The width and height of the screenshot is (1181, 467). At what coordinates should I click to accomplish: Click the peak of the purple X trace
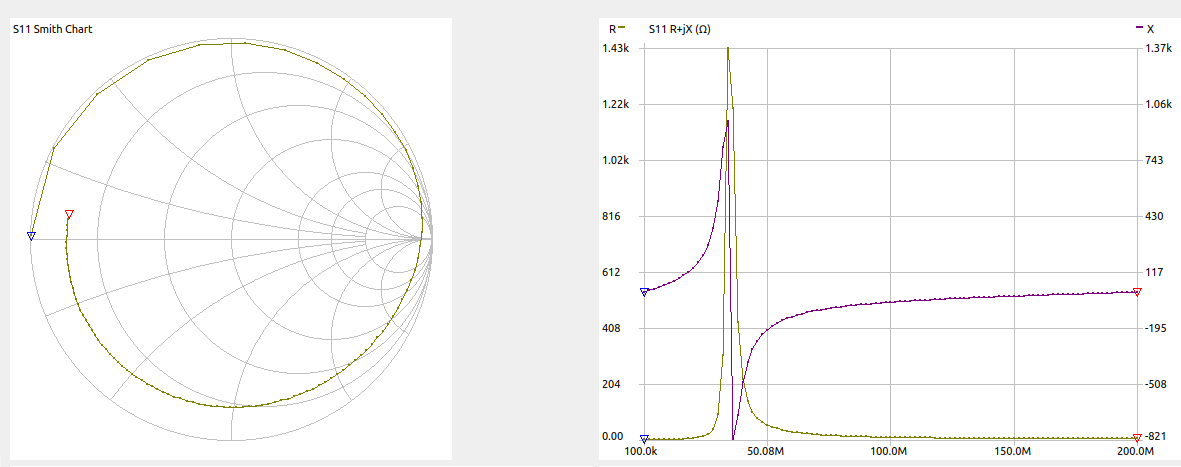[x=727, y=121]
